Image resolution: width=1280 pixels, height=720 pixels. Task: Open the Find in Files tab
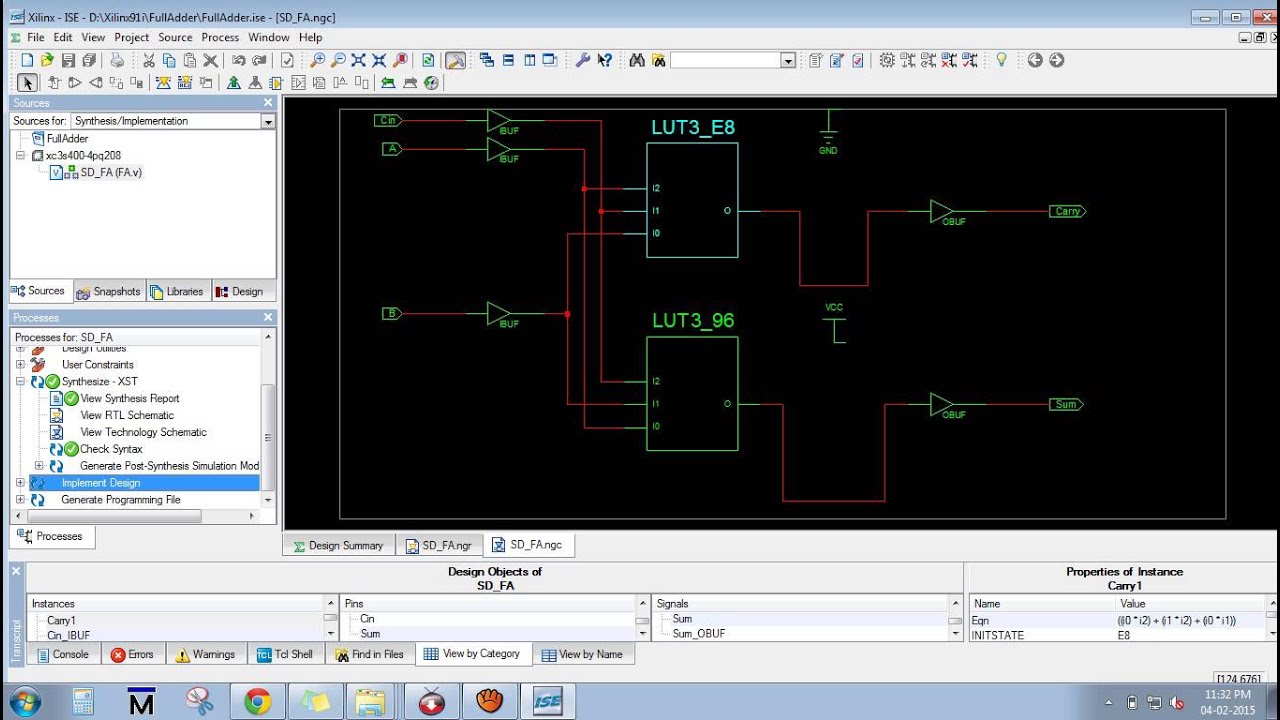369,654
